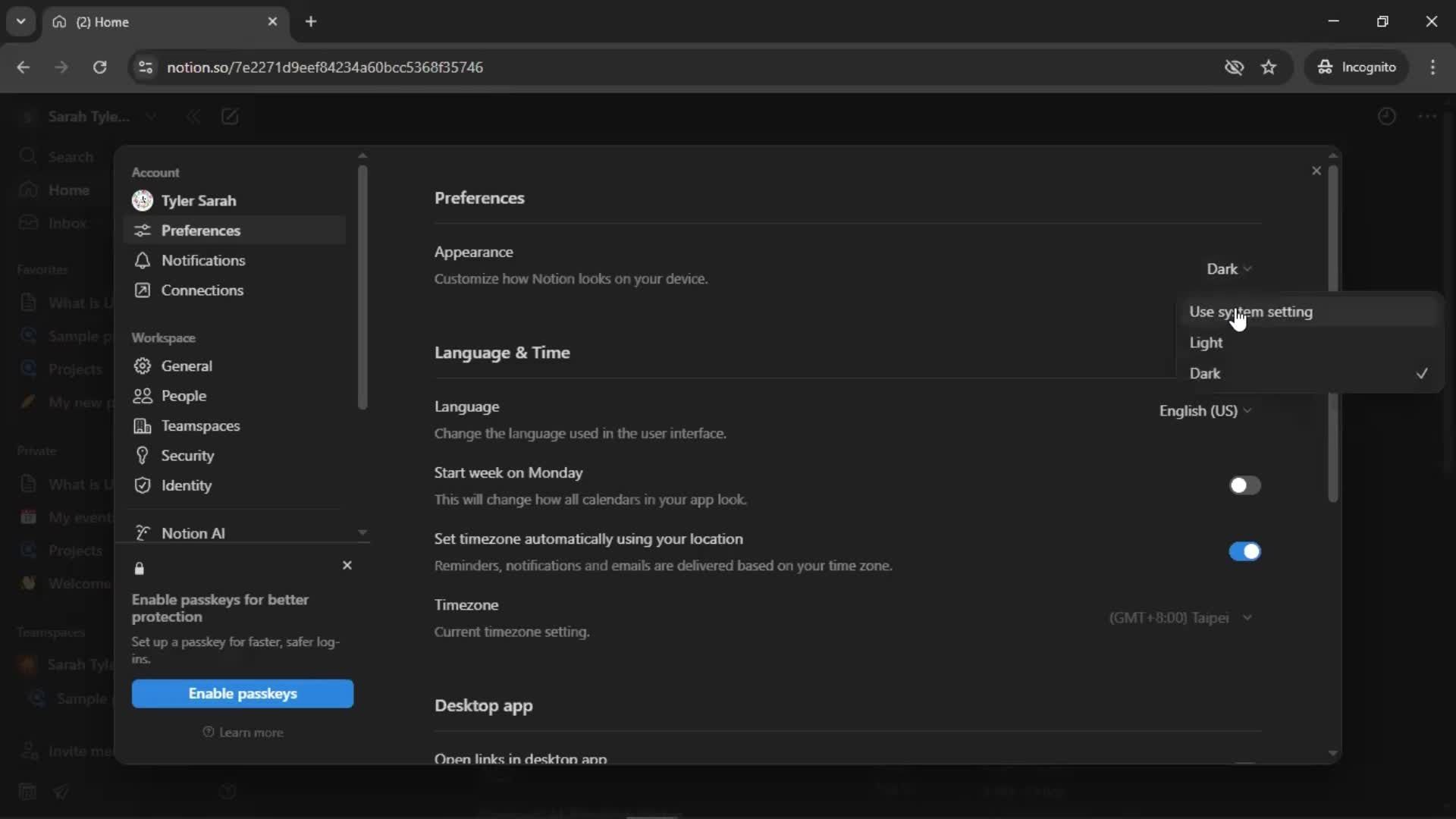This screenshot has width=1456, height=819.
Task: Click the Notifications bell icon
Action: point(142,260)
